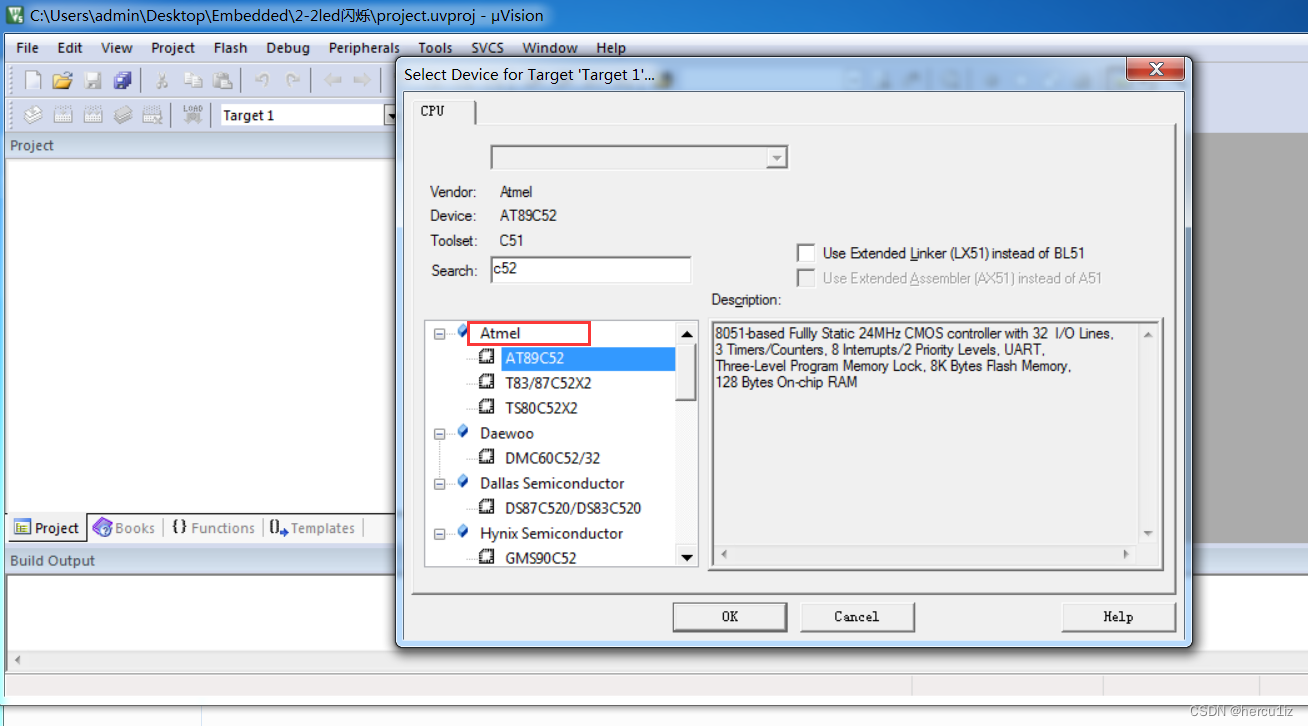The image size is (1308, 726).
Task: Confirm device with the OK button
Action: click(729, 617)
